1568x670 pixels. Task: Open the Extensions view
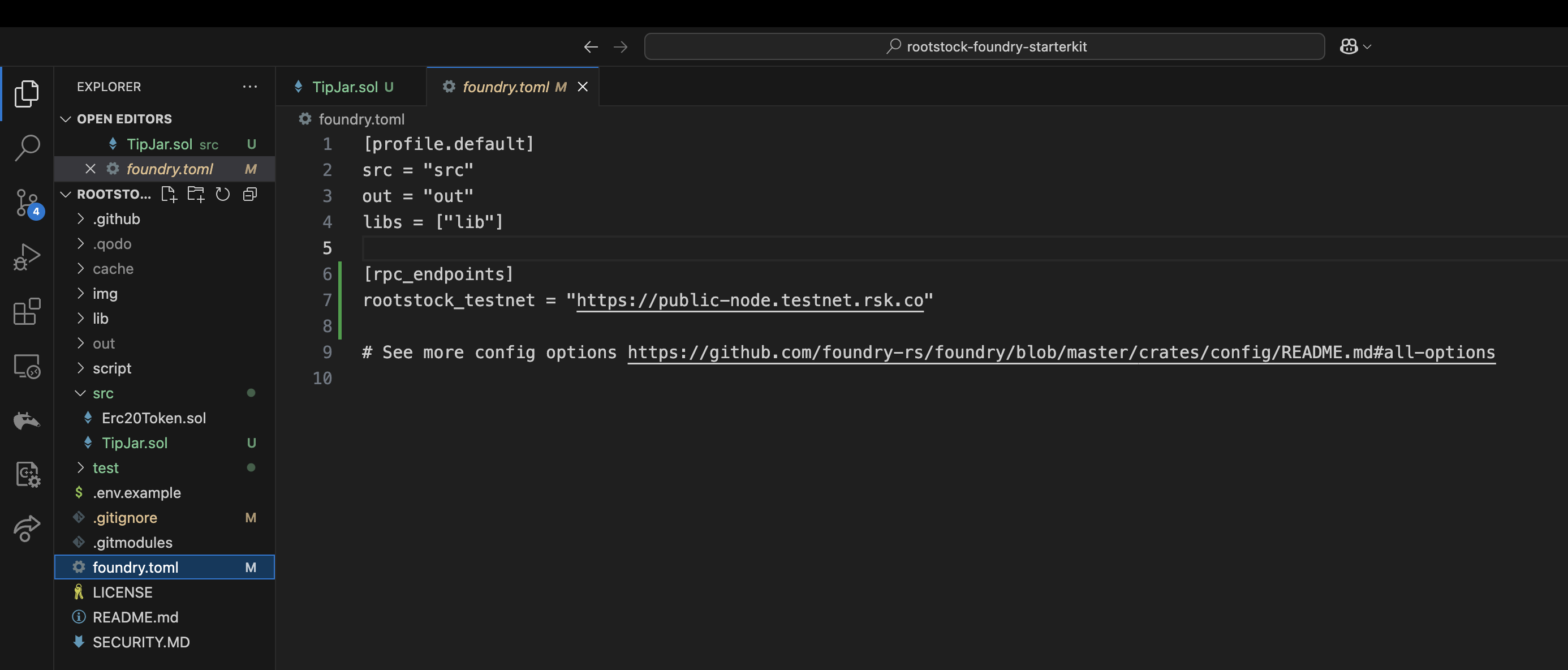(x=27, y=311)
